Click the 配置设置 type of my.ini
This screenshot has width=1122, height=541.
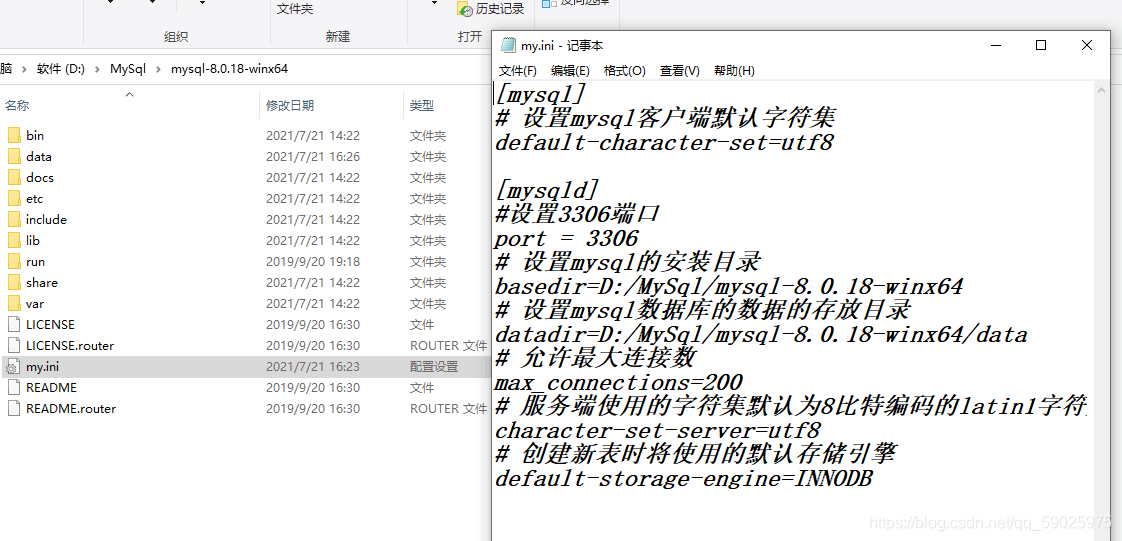(x=434, y=366)
